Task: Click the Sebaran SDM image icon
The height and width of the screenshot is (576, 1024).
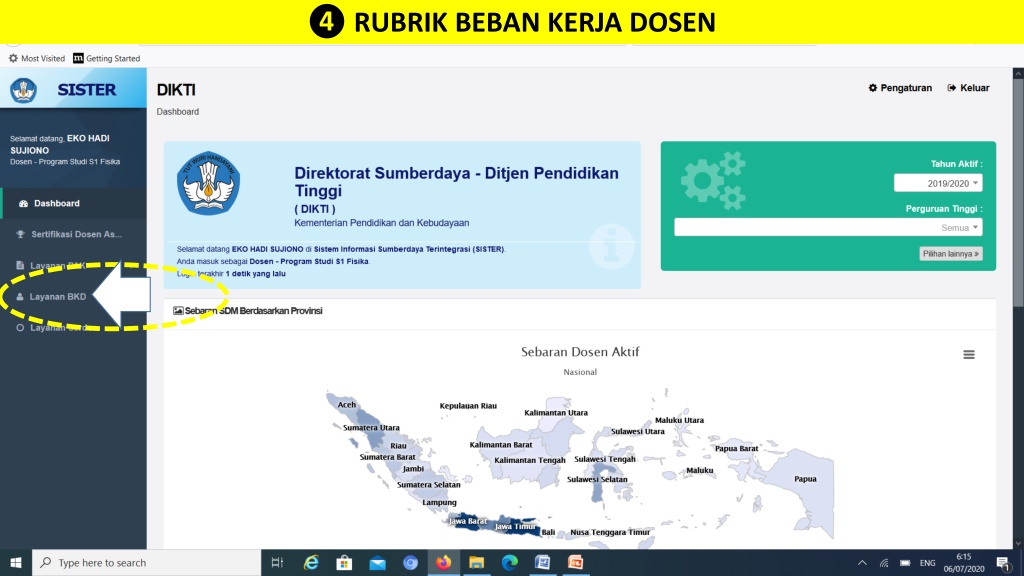Action: coord(178,311)
